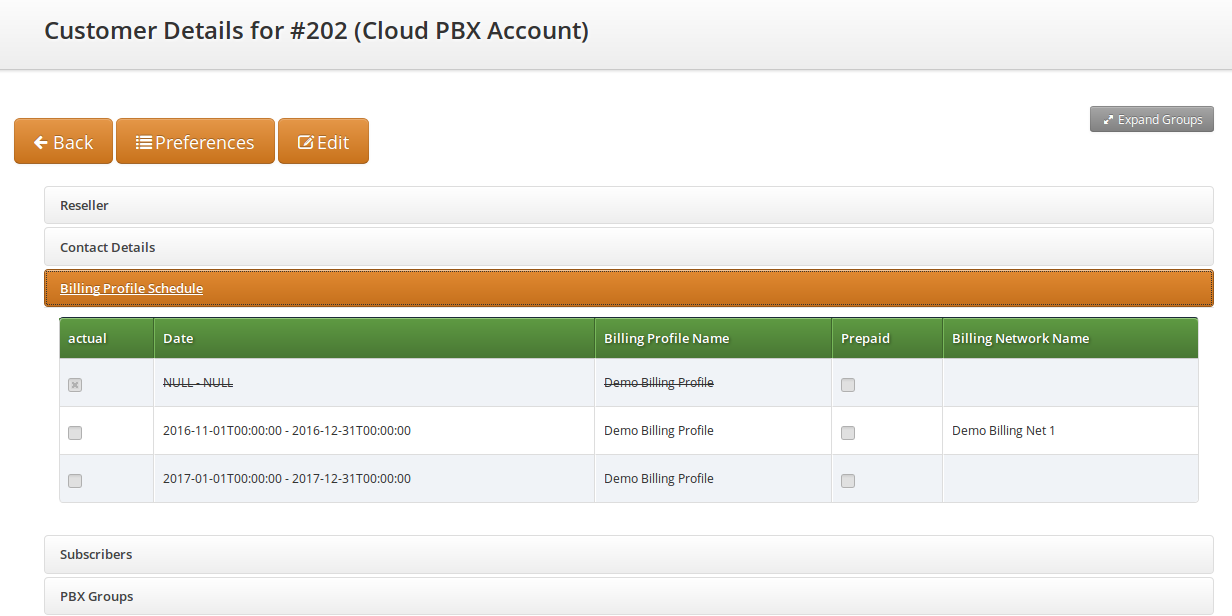Expand the PBX Groups section
The height and width of the screenshot is (616, 1232).
[x=96, y=596]
